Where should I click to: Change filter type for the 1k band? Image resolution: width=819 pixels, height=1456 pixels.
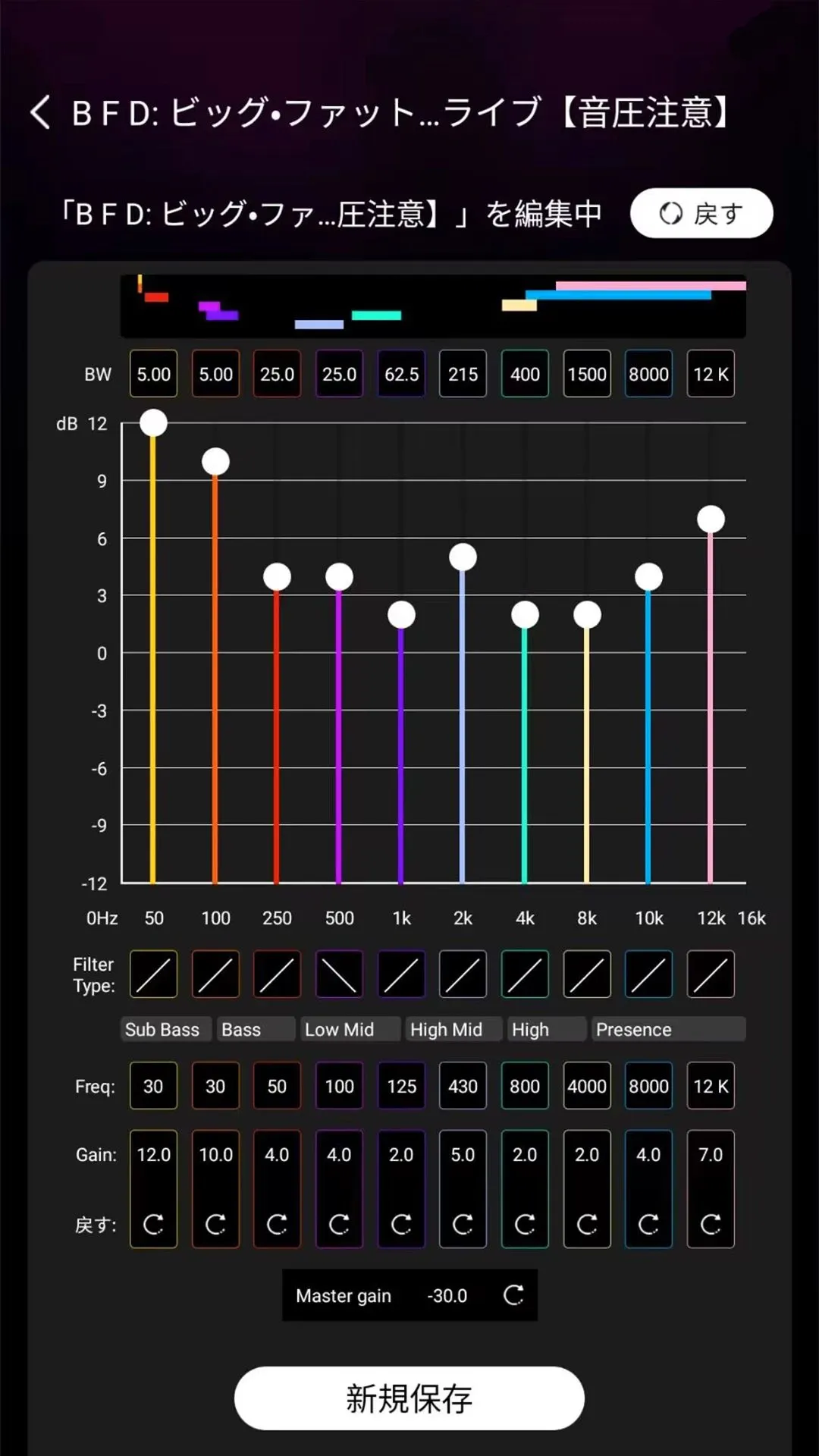401,974
